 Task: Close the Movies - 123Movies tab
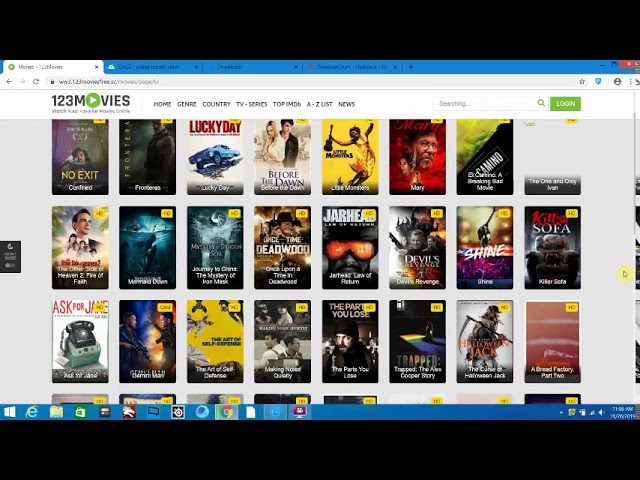(x=97, y=67)
